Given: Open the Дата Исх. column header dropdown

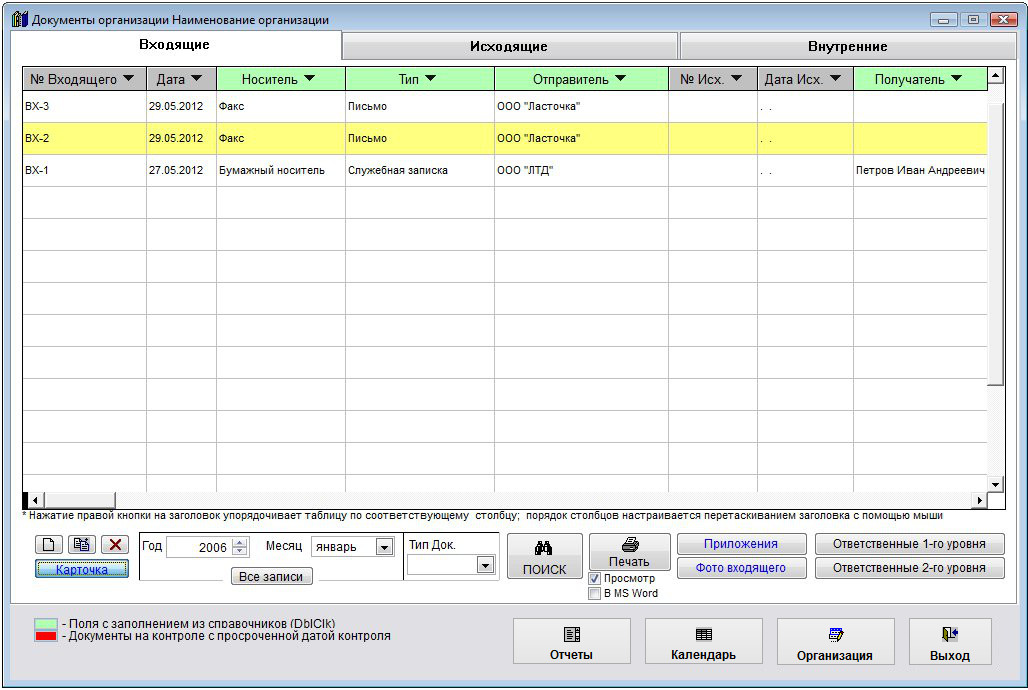Looking at the screenshot, I should click(835, 79).
